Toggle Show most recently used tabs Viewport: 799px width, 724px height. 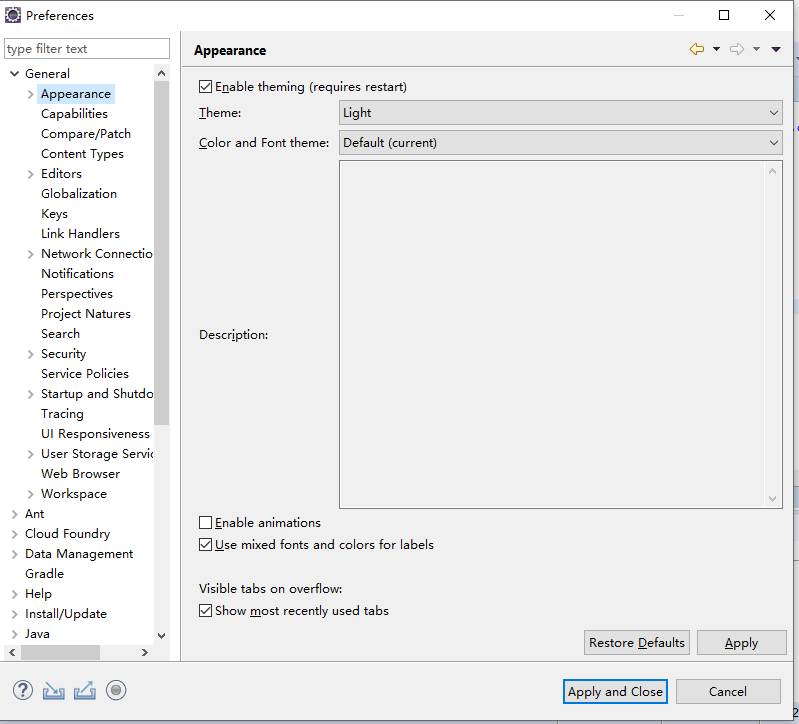[x=205, y=610]
